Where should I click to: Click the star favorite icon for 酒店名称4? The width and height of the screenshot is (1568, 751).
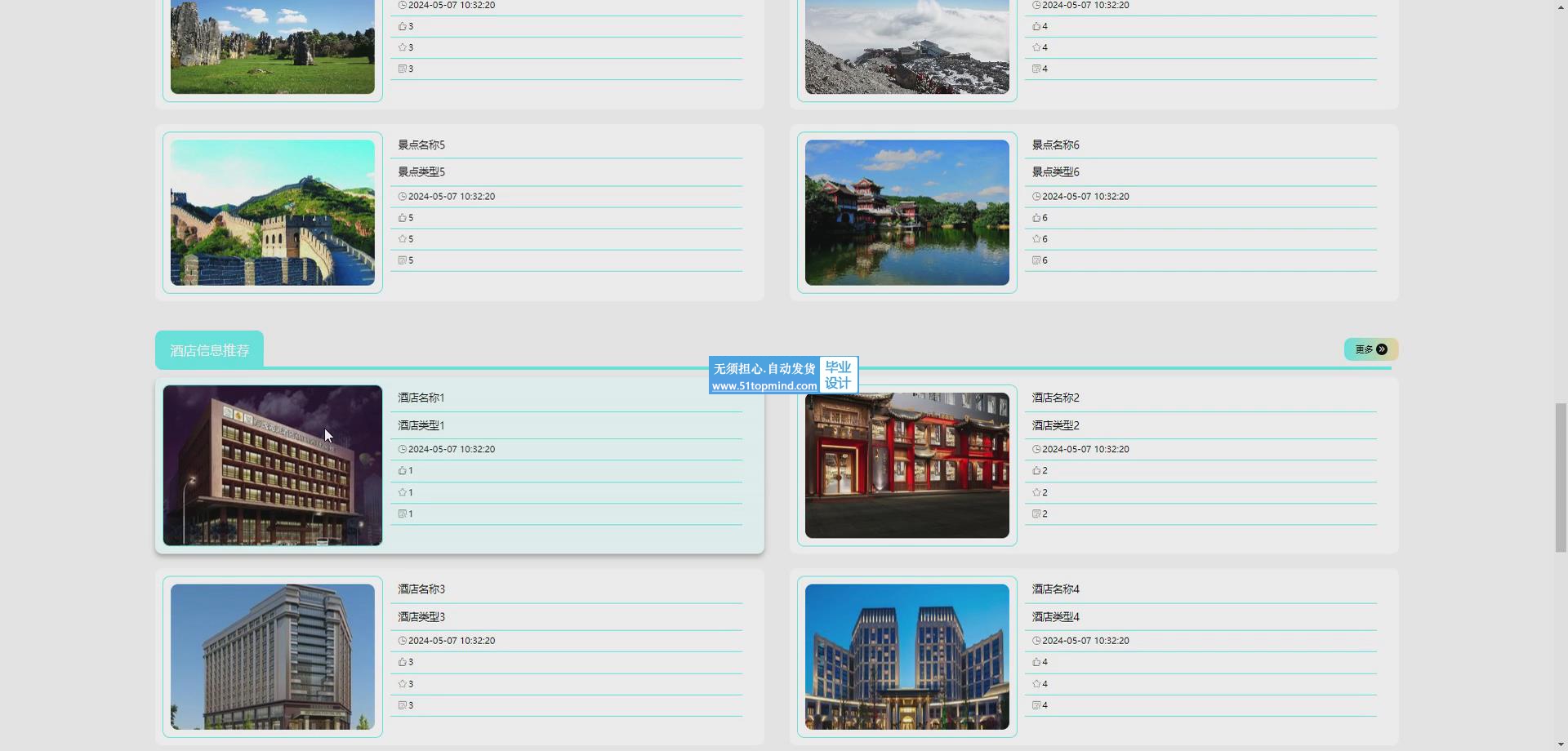1036,684
